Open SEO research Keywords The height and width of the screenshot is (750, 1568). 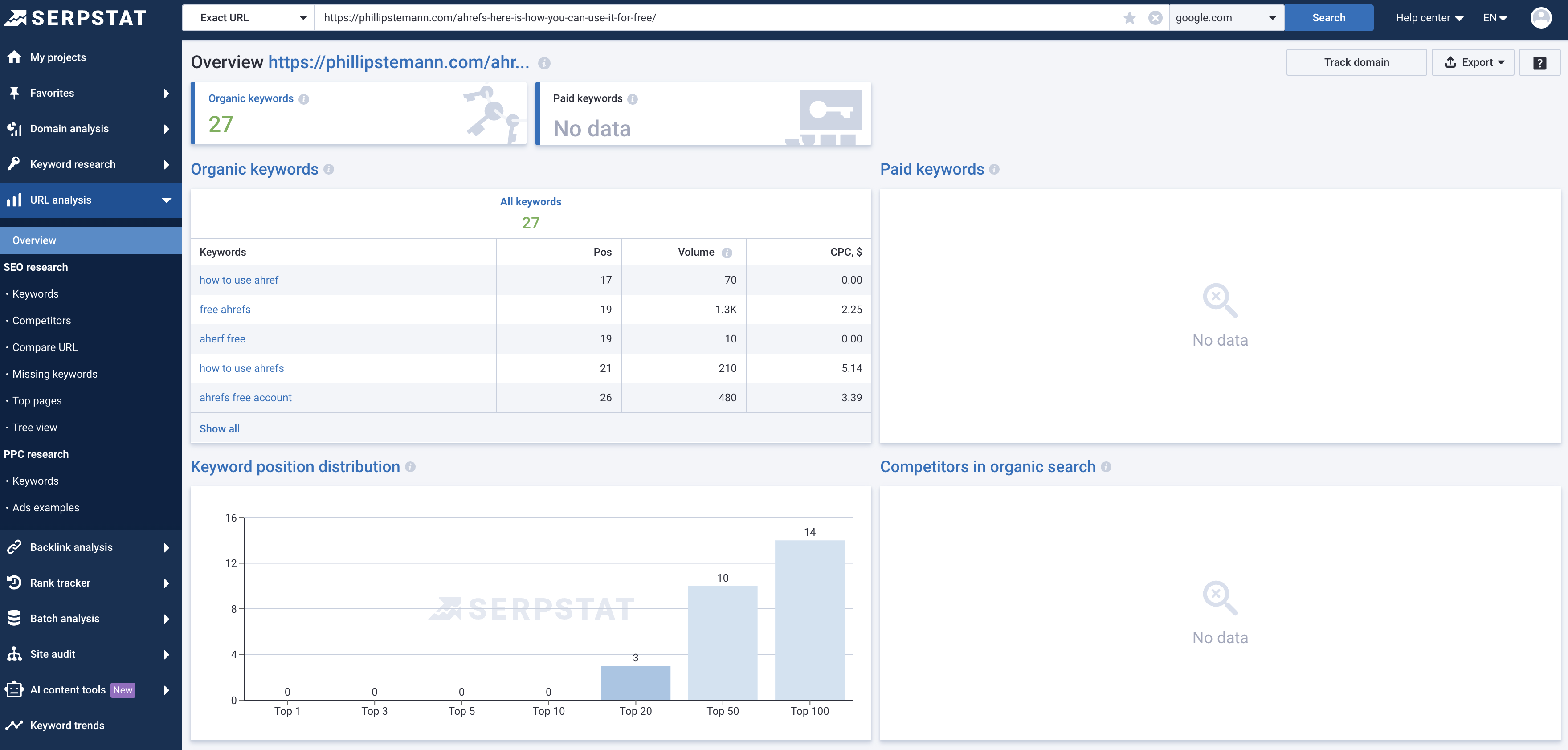pos(35,294)
